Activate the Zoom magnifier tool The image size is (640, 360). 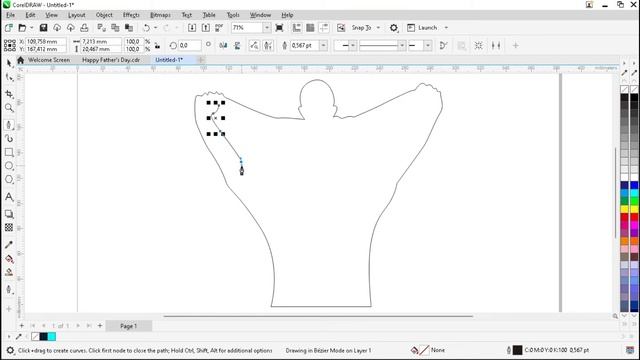(9, 108)
